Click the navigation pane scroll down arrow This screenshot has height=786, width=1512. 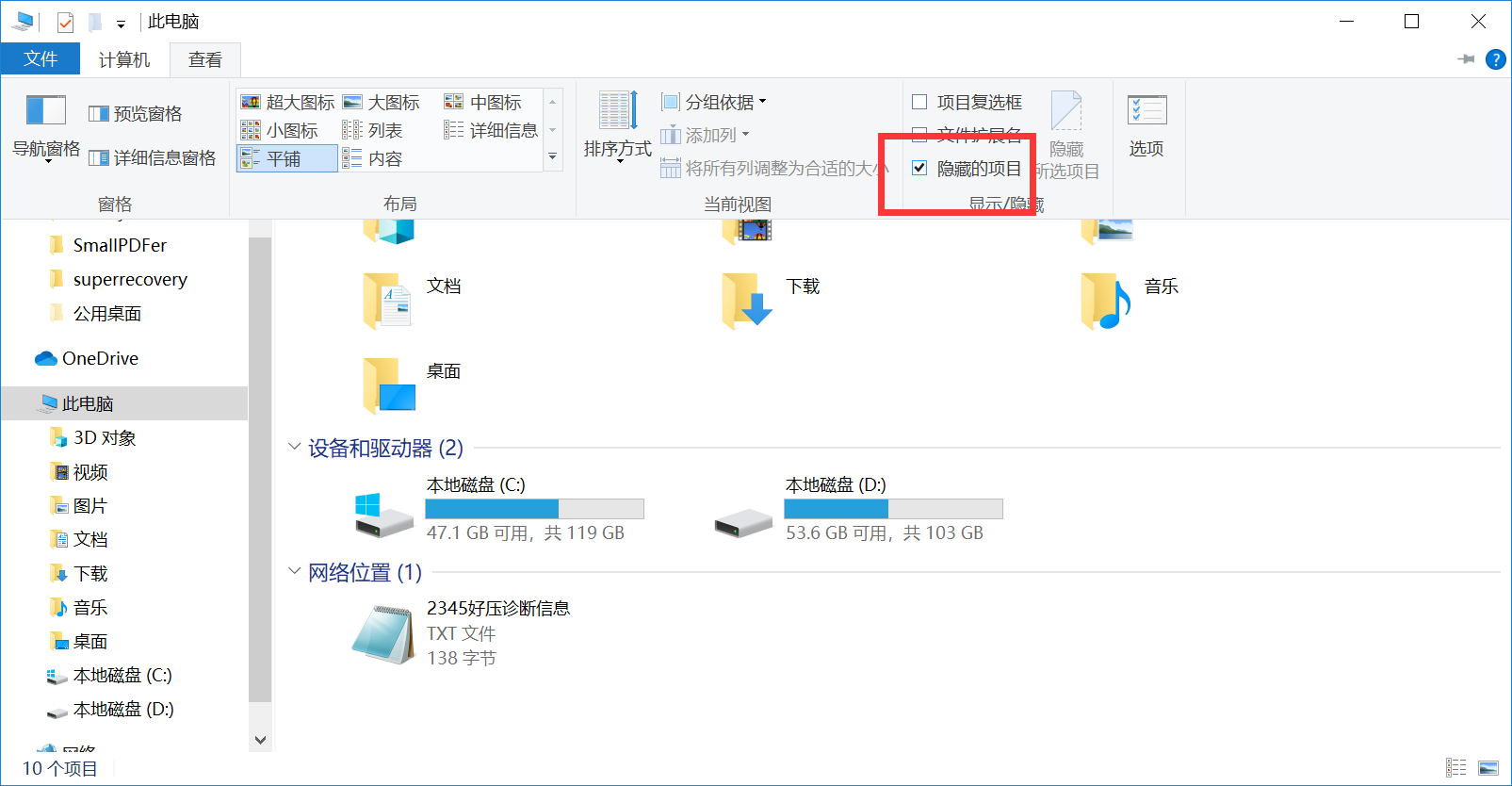pos(260,740)
